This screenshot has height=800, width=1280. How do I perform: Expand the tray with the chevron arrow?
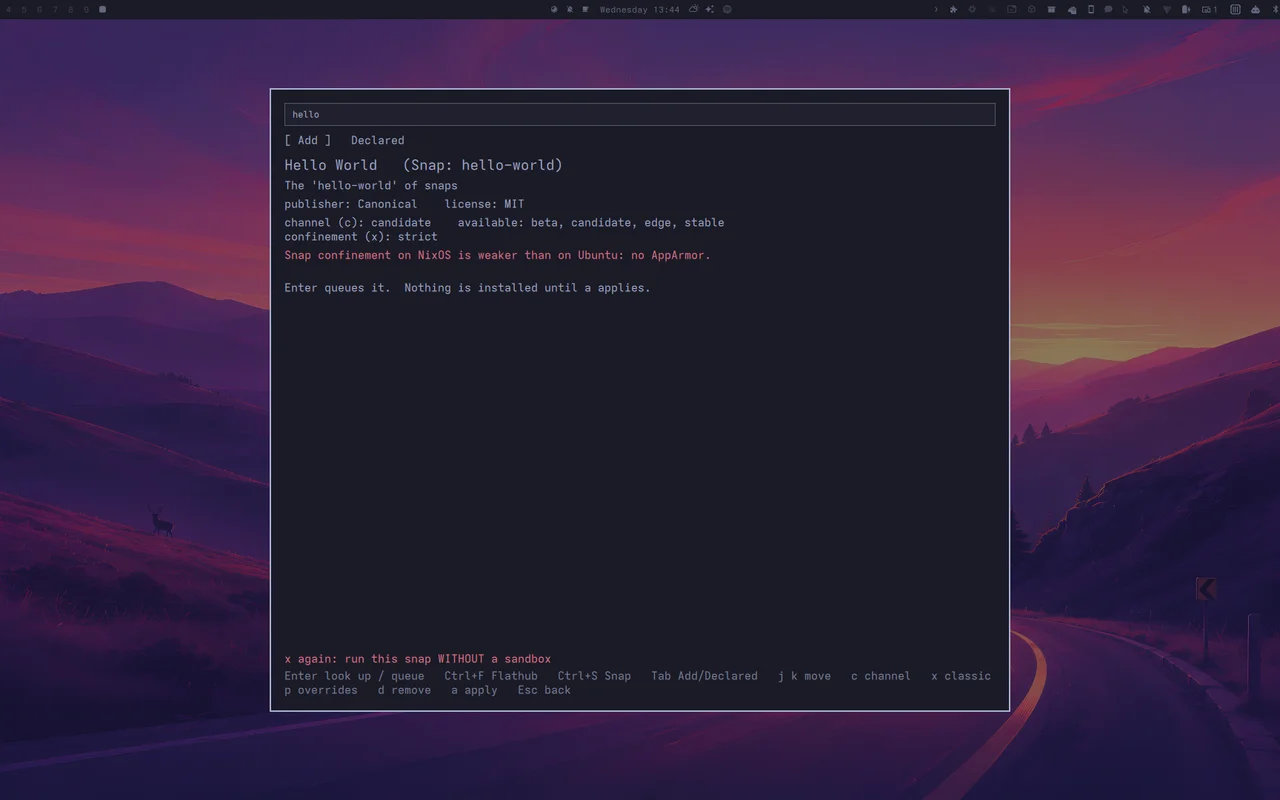(936, 9)
